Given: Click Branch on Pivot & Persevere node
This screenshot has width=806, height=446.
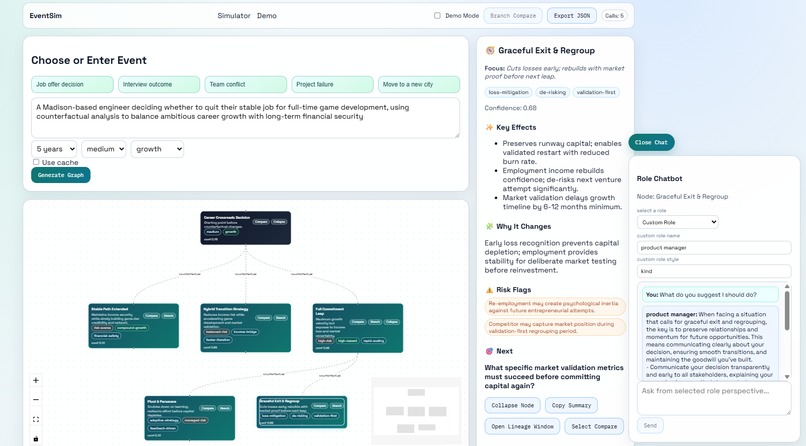Looking at the screenshot, I should (225, 408).
